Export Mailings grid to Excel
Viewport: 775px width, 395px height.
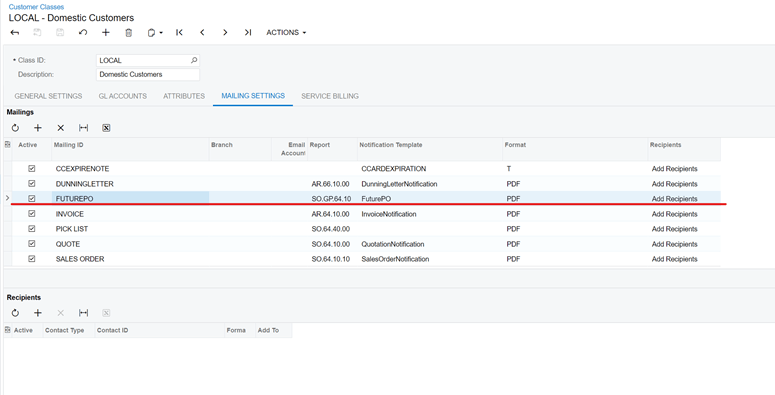point(106,128)
